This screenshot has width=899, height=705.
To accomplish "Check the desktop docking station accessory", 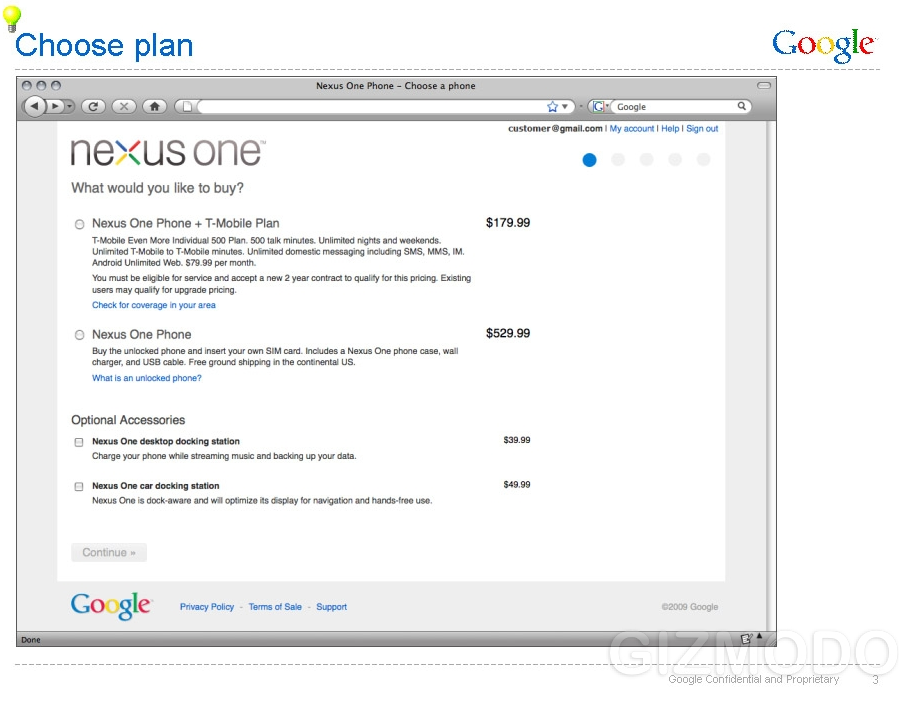I will [x=79, y=442].
